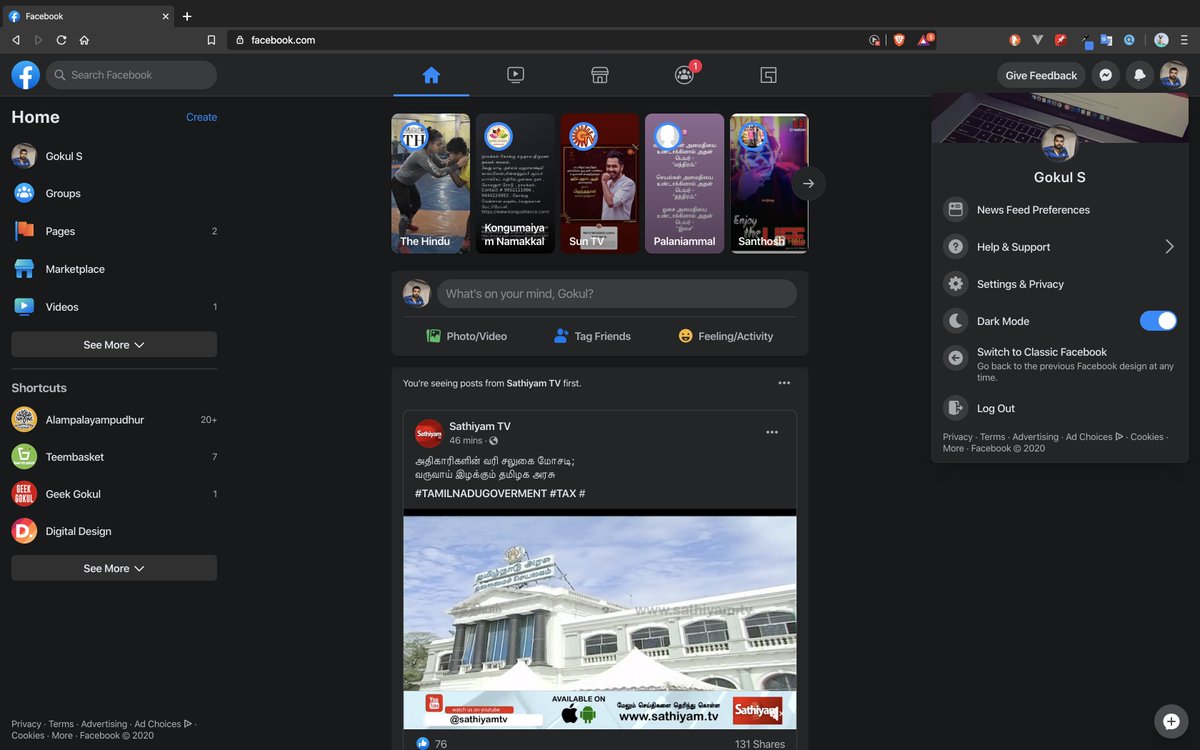The height and width of the screenshot is (750, 1200).
Task: Expand See More under Shortcuts
Action: pos(114,568)
